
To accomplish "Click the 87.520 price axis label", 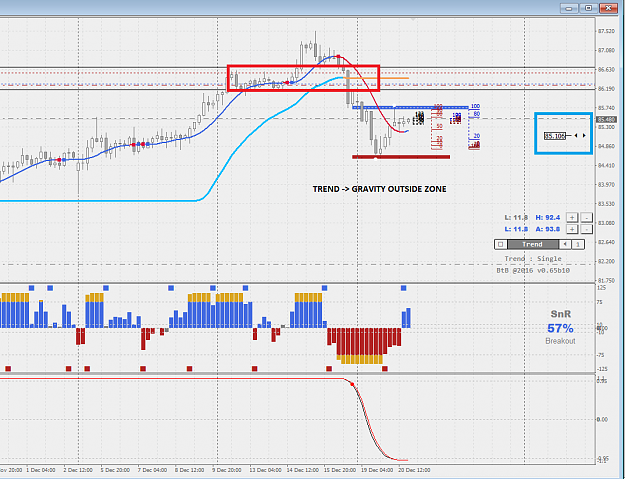I will [606, 31].
